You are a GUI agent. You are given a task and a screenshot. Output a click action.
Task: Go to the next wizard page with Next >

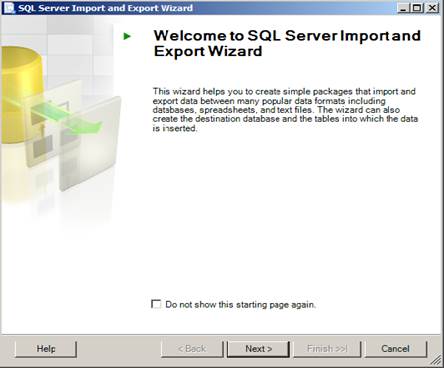click(x=259, y=349)
